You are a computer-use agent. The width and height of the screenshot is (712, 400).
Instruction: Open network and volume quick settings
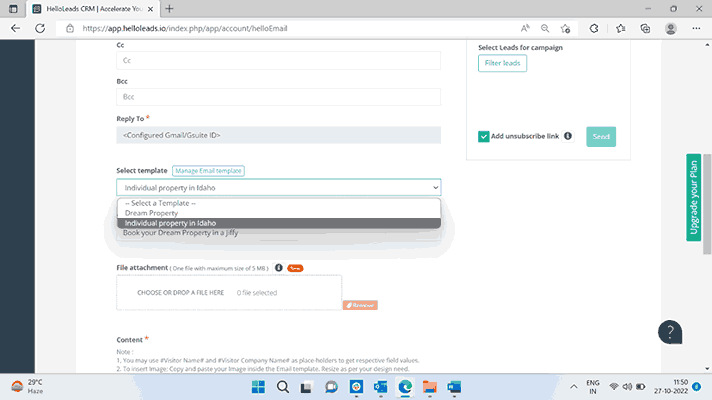[627, 387]
